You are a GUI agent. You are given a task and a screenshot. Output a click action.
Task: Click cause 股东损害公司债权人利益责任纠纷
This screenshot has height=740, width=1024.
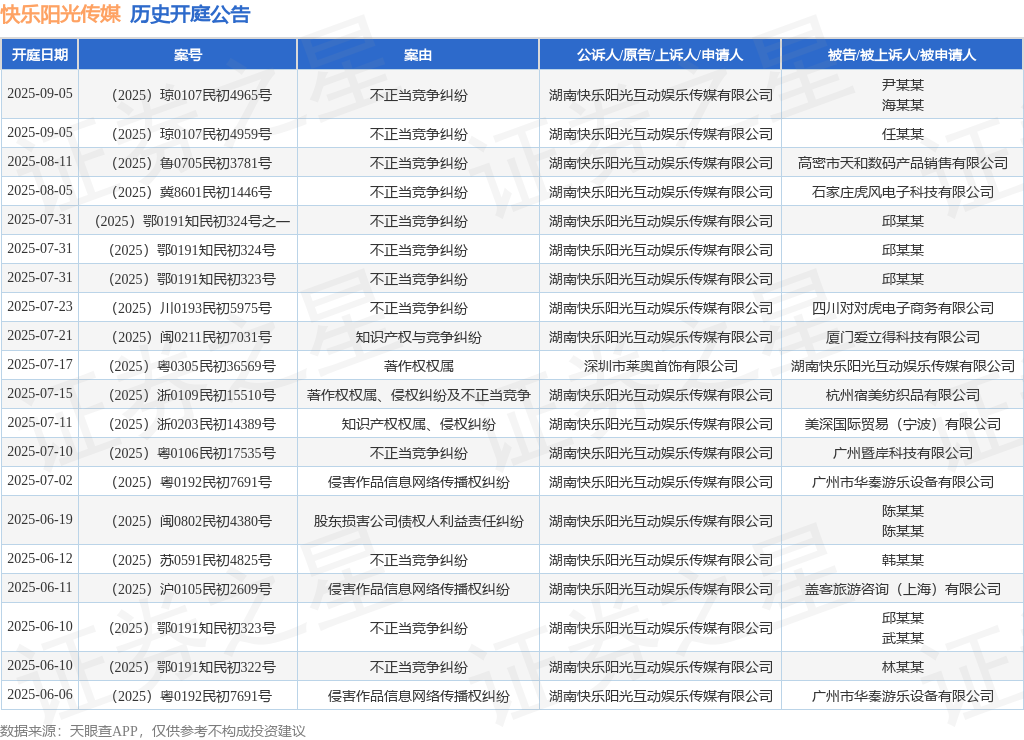point(418,521)
